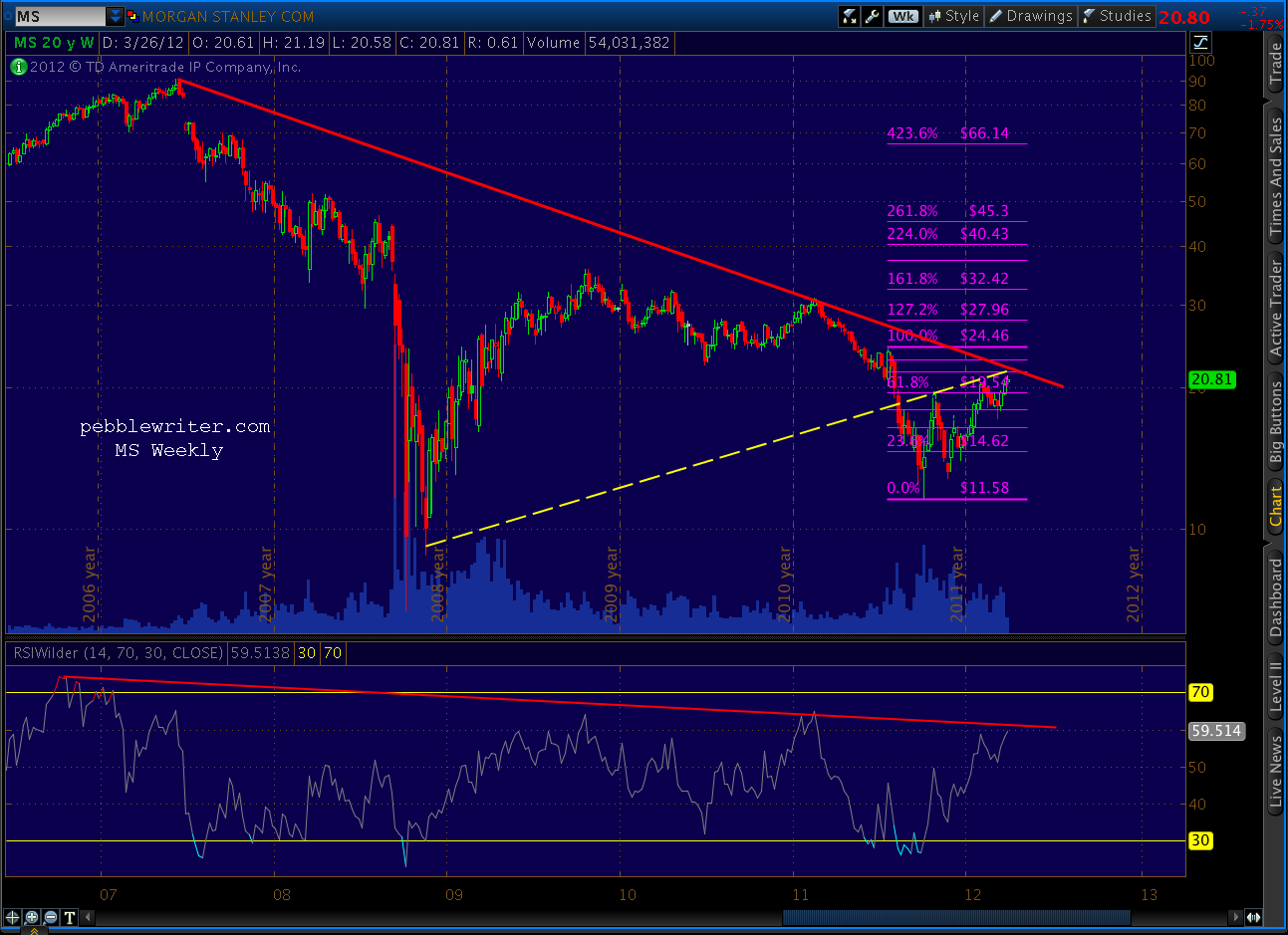Click the scroll right arrow
Image resolution: width=1288 pixels, height=935 pixels.
[x=1237, y=917]
